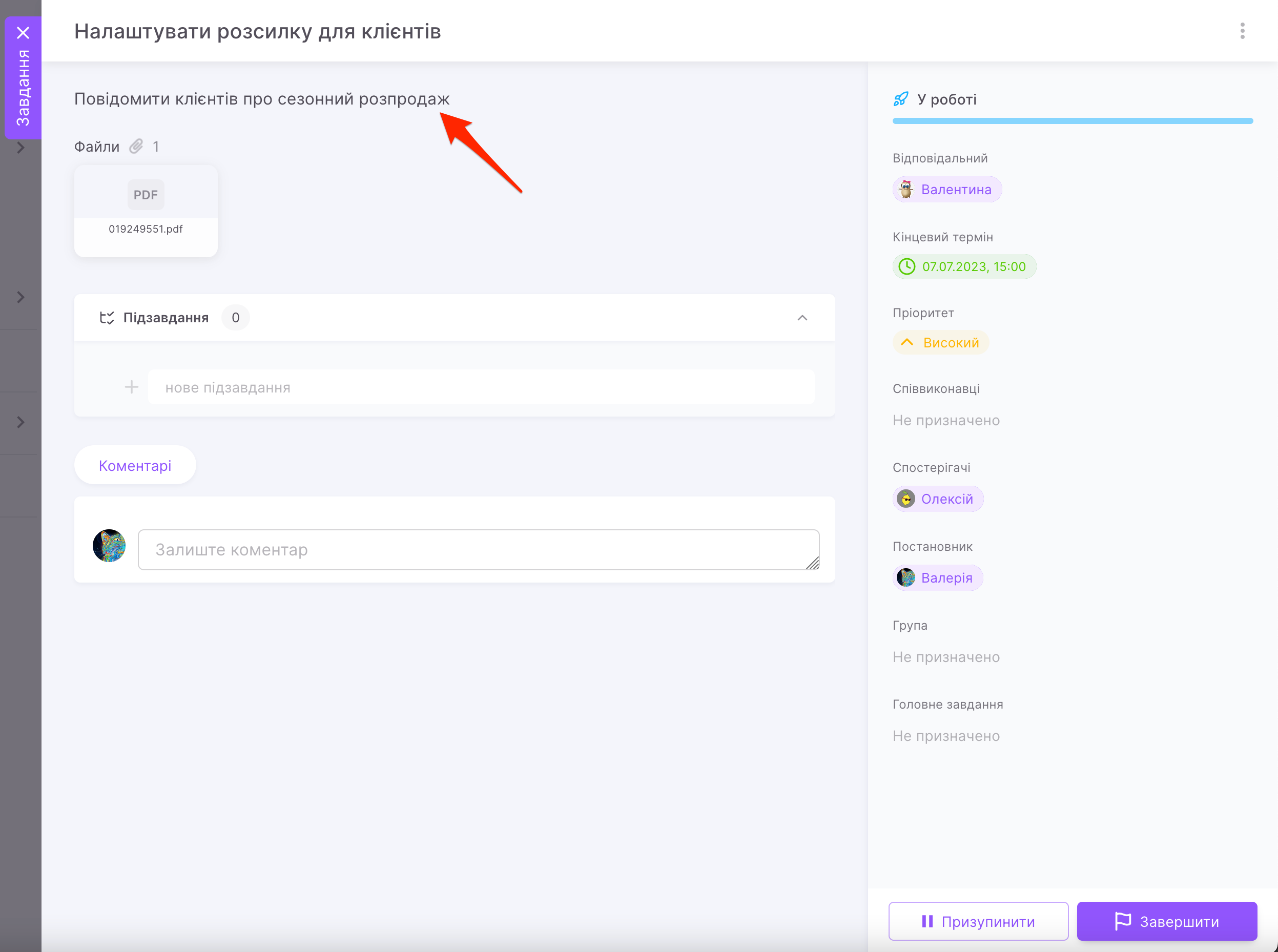Open the three-dot task options menu
This screenshot has height=952, width=1278.
click(1242, 31)
